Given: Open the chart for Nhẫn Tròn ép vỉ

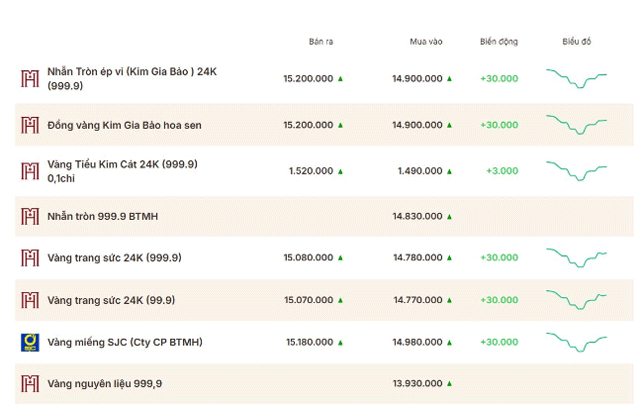Looking at the screenshot, I should click(576, 78).
